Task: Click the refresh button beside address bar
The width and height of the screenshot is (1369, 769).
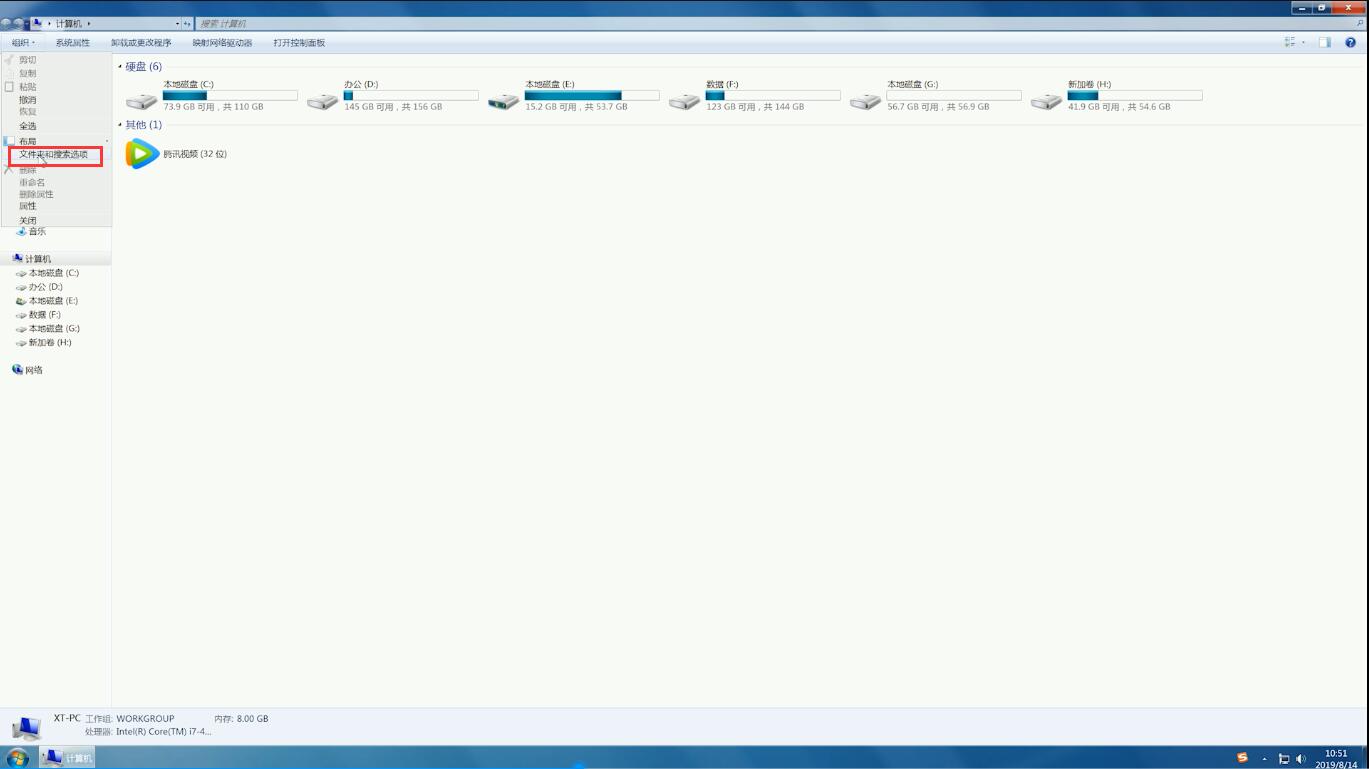Action: click(187, 23)
